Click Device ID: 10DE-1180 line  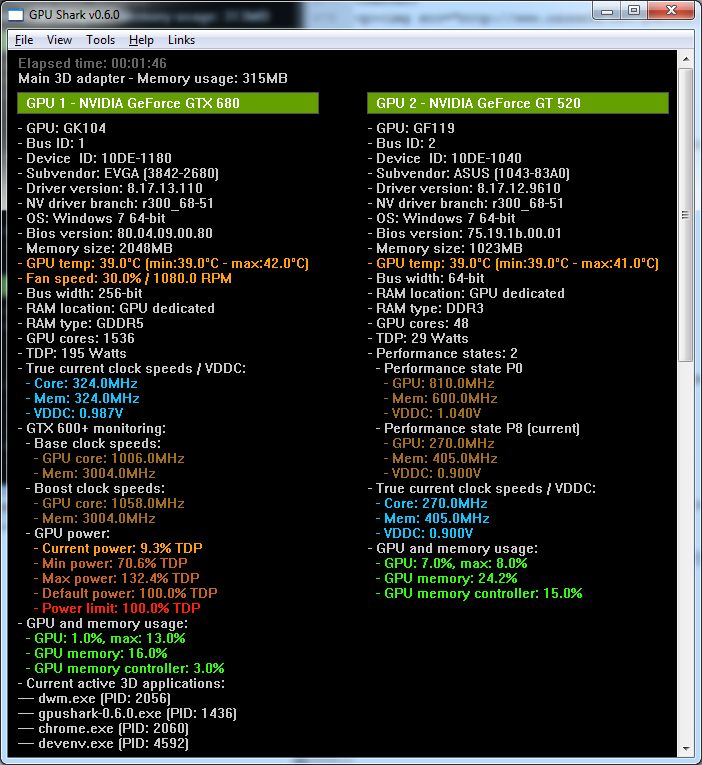(95, 159)
